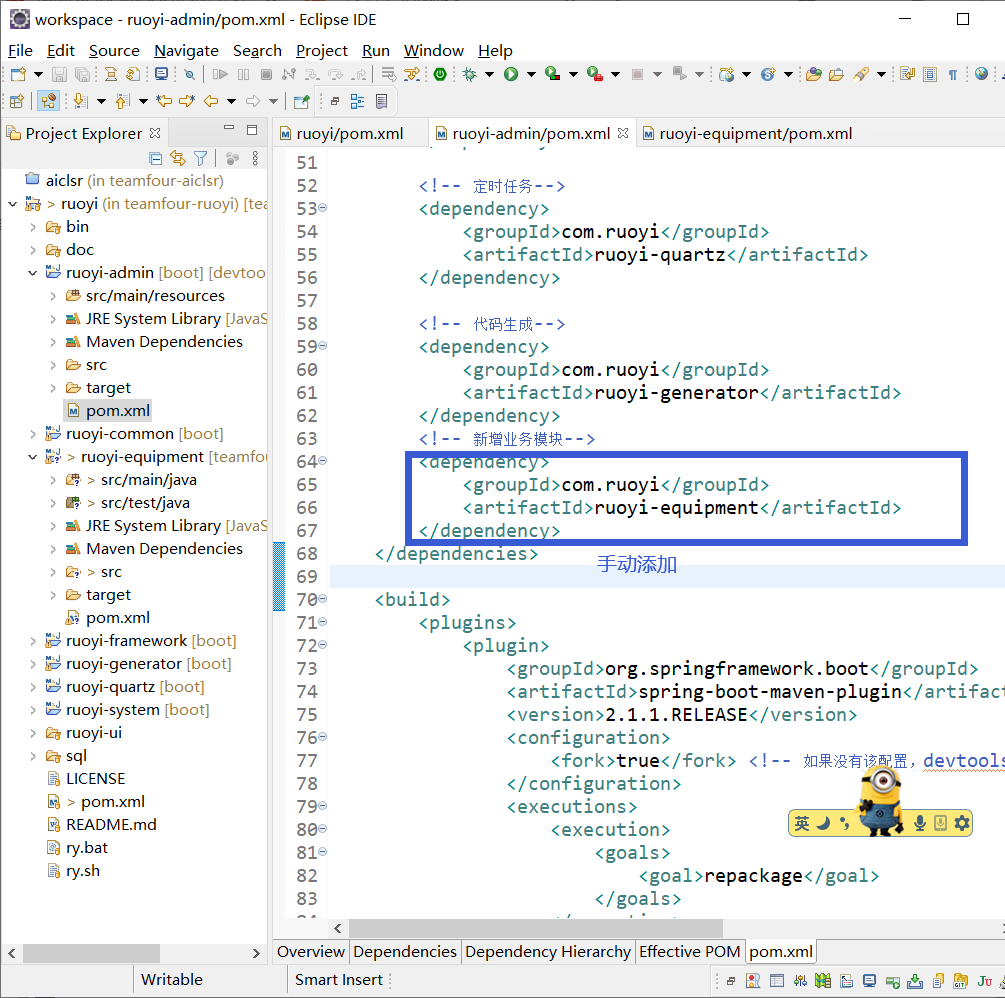Screen dimensions: 1005x998
Task: Toggle Block Selection Mode icon
Action: click(930, 74)
